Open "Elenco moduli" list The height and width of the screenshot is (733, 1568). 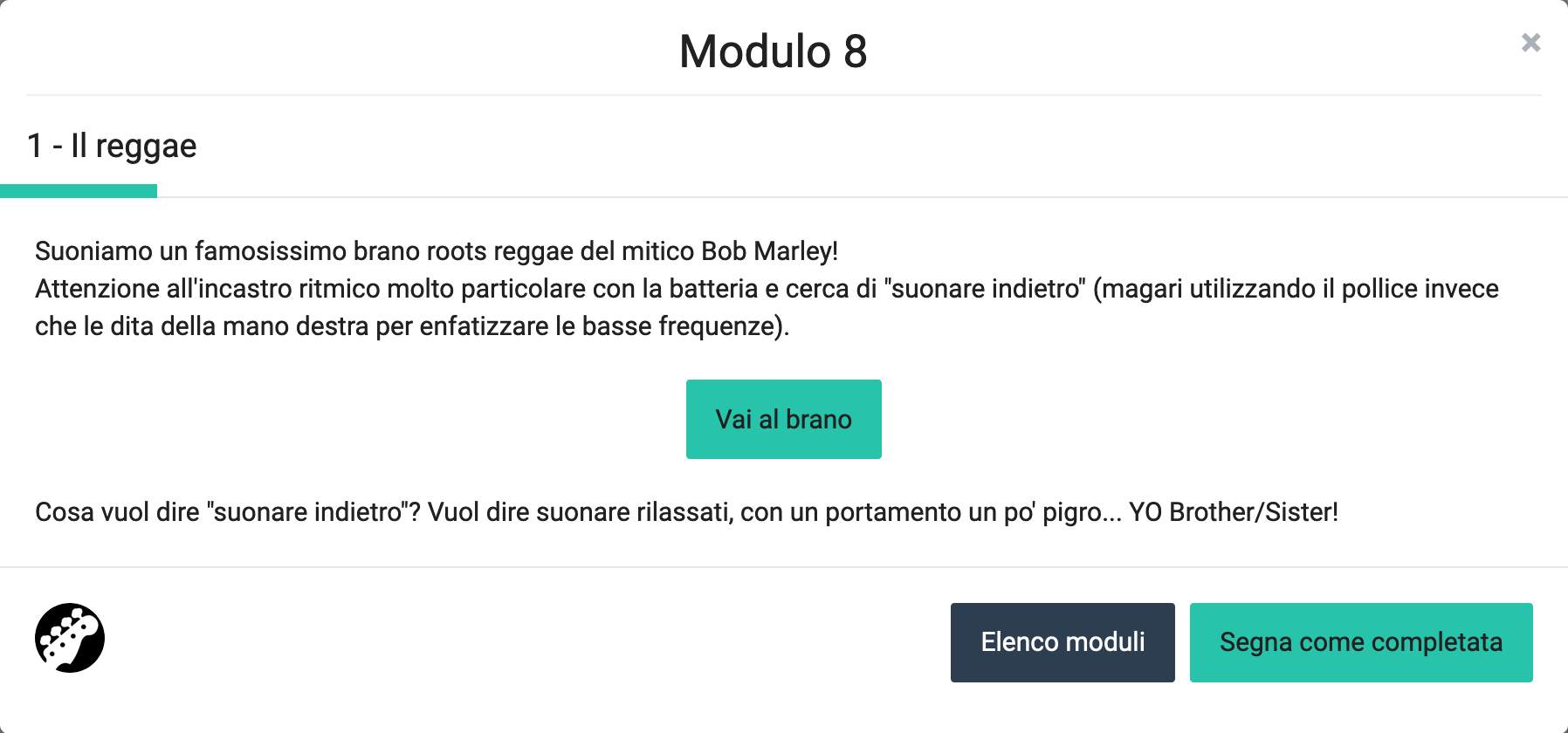pos(1063,642)
